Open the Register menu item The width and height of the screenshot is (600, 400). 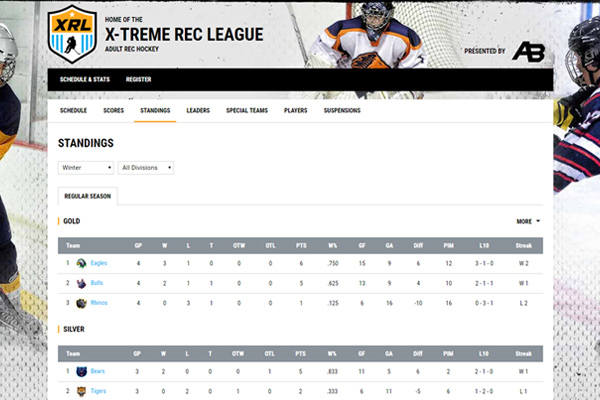click(138, 79)
